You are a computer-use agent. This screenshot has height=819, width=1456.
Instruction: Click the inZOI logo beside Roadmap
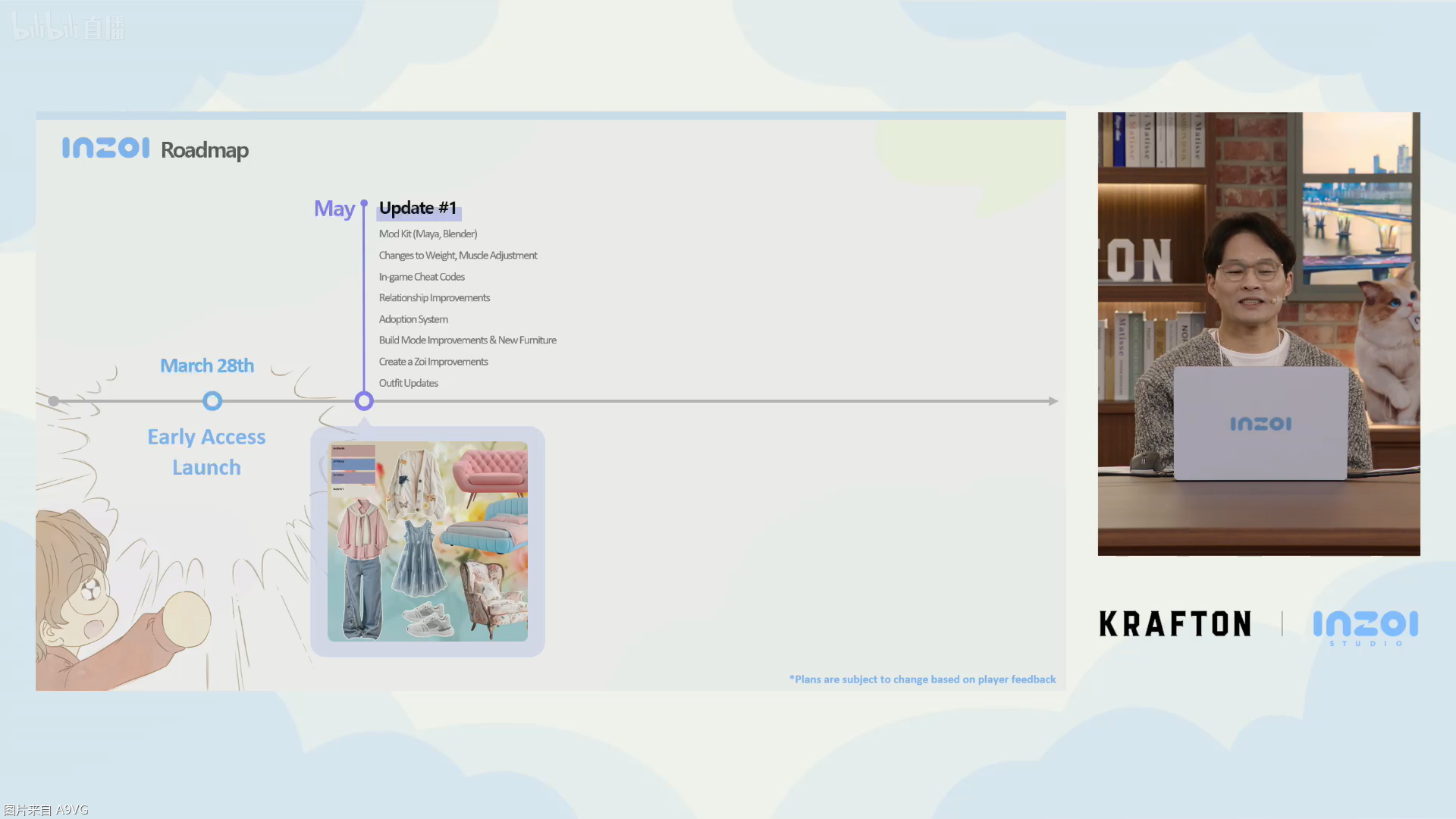click(105, 148)
